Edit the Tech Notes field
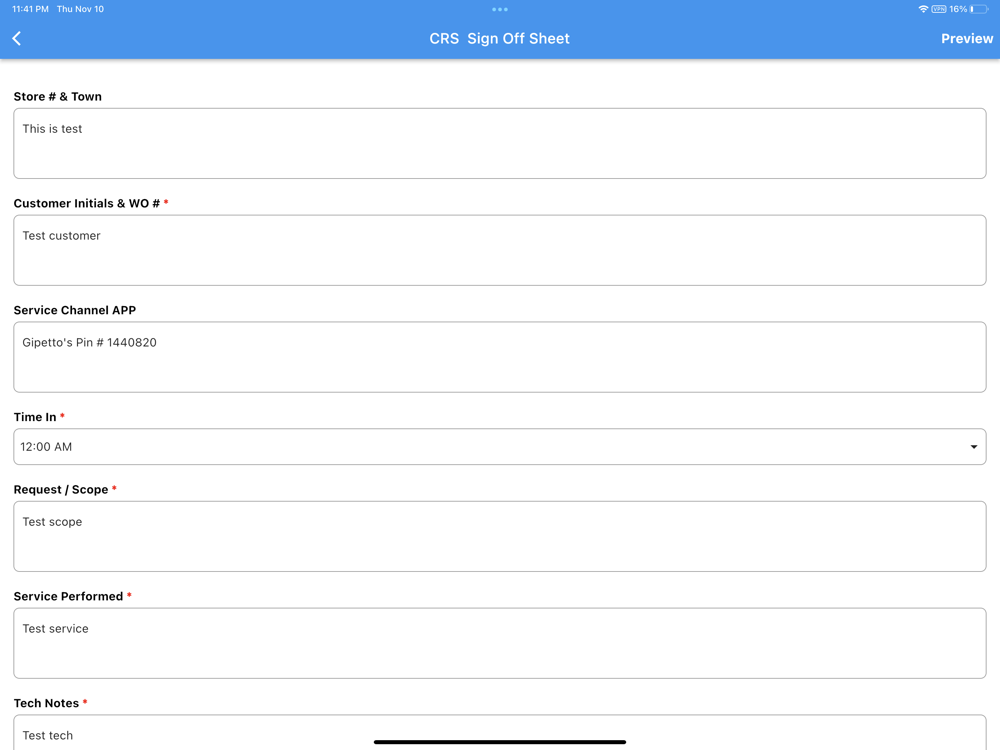 click(x=500, y=732)
